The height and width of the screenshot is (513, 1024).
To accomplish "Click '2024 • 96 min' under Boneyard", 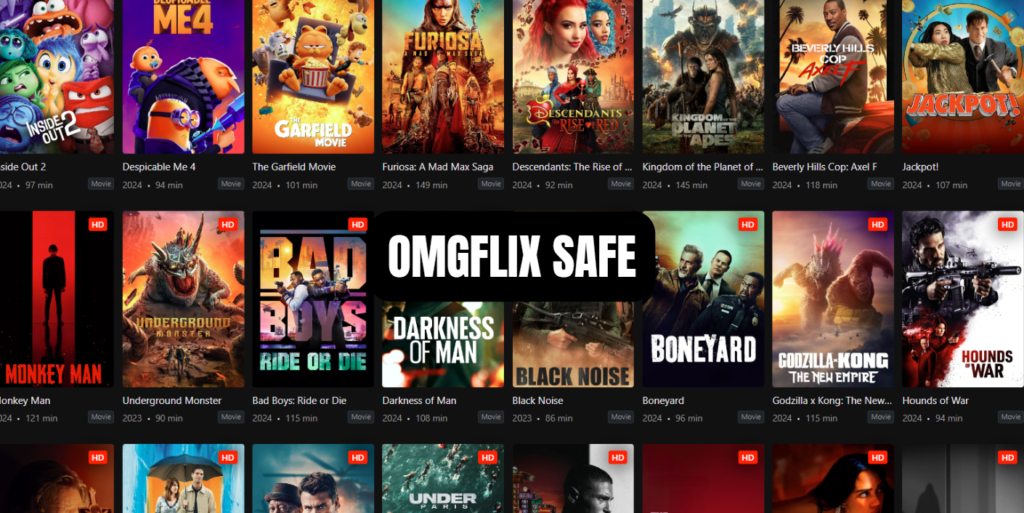I will 672,418.
